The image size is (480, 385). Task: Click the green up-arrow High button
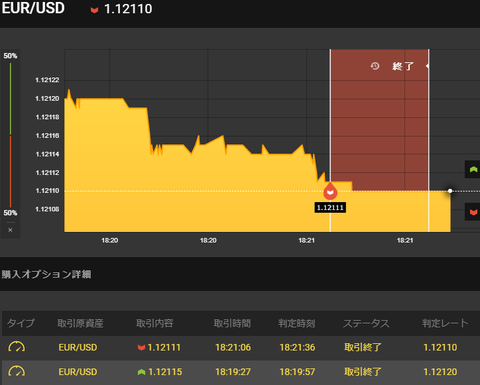(473, 169)
